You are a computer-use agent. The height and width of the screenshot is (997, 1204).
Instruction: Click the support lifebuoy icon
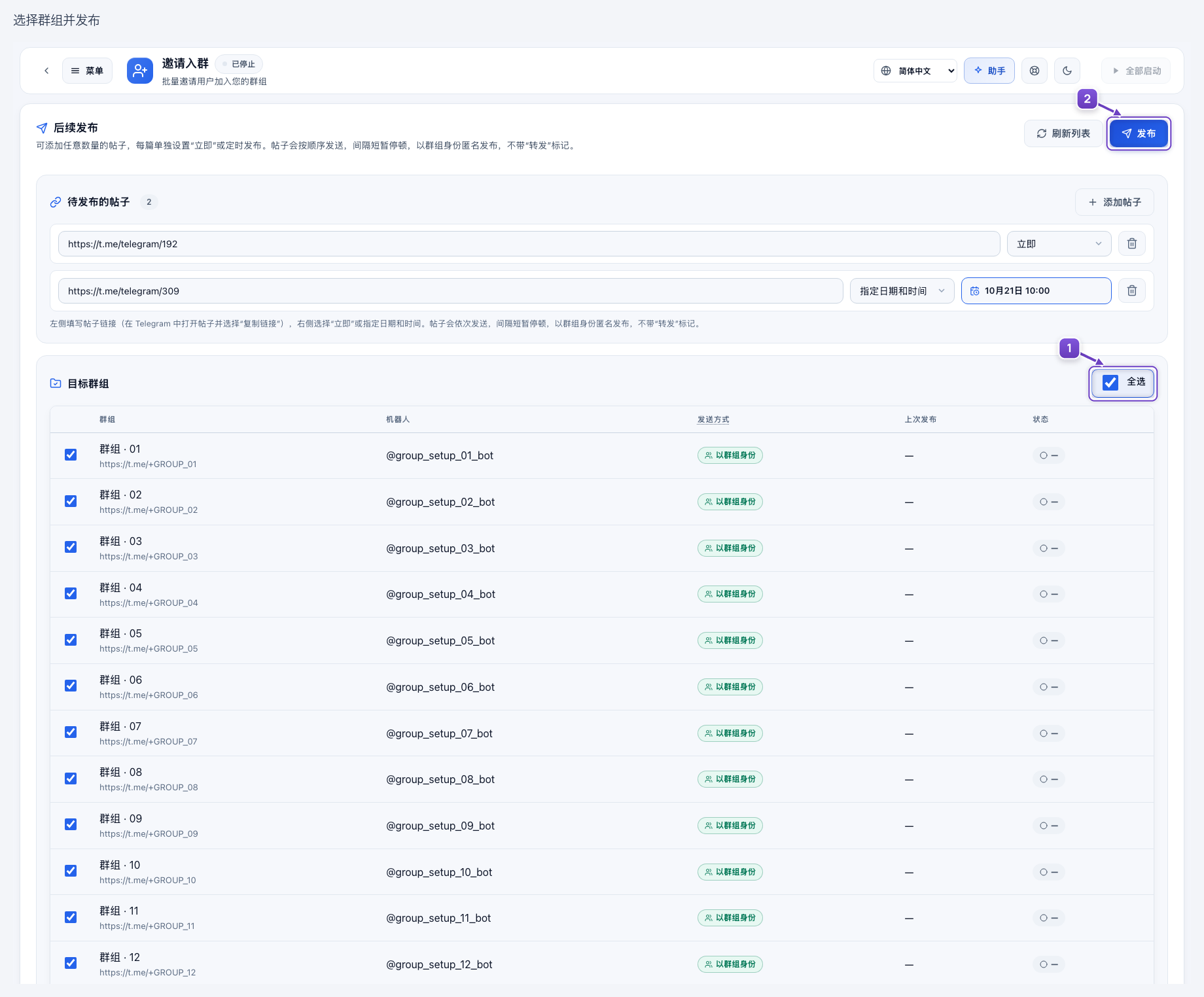(x=1035, y=71)
